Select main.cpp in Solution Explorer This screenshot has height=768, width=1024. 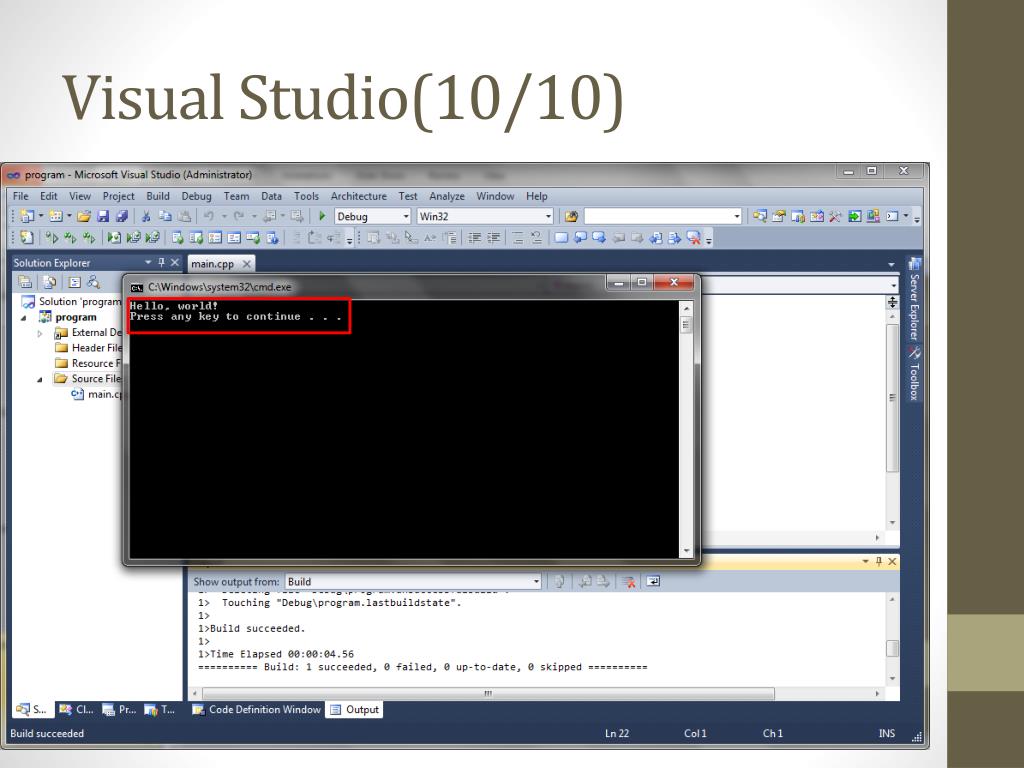tap(97, 394)
